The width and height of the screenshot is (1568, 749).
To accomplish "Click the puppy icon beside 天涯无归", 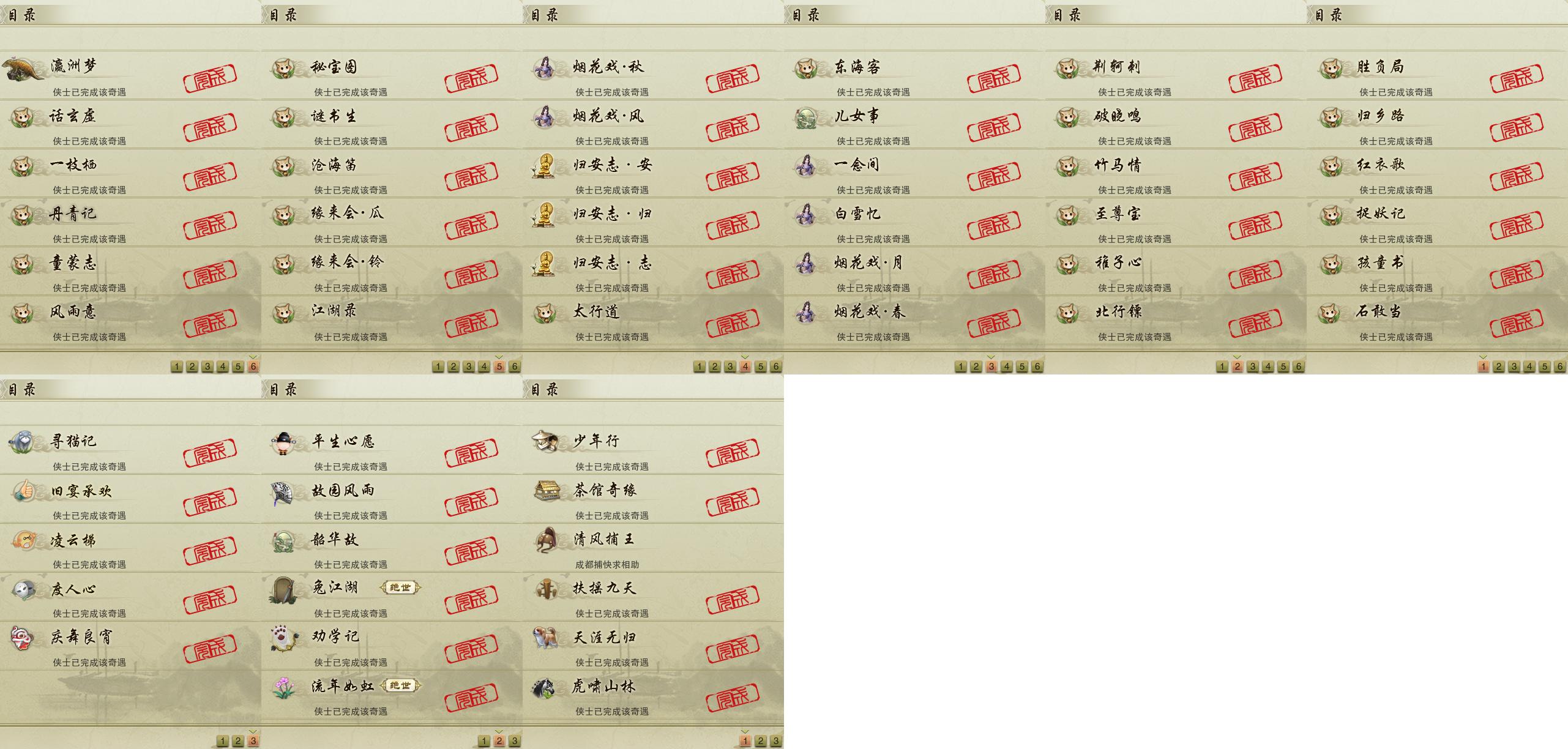I will [x=545, y=637].
